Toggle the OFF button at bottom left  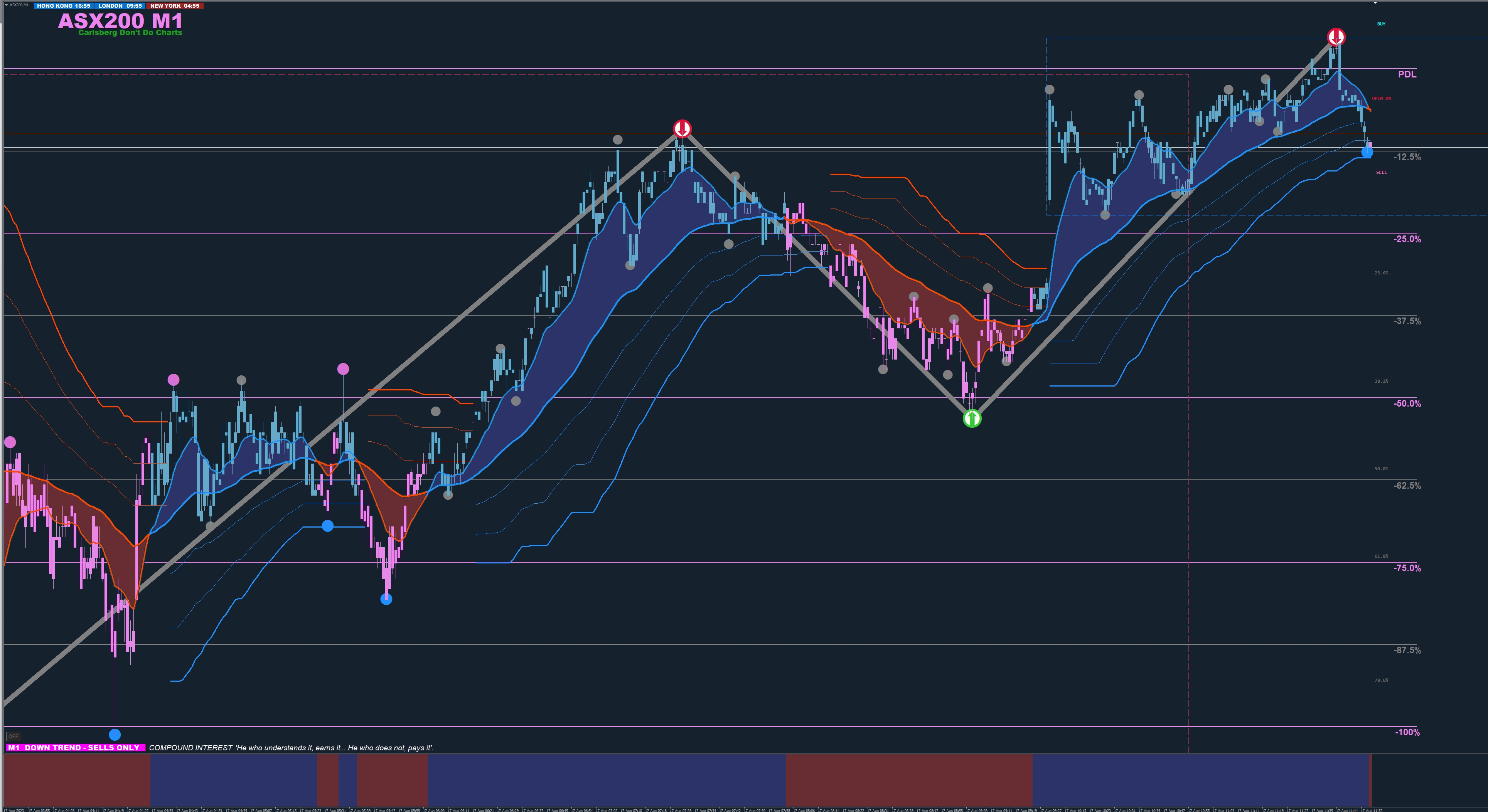click(13, 736)
